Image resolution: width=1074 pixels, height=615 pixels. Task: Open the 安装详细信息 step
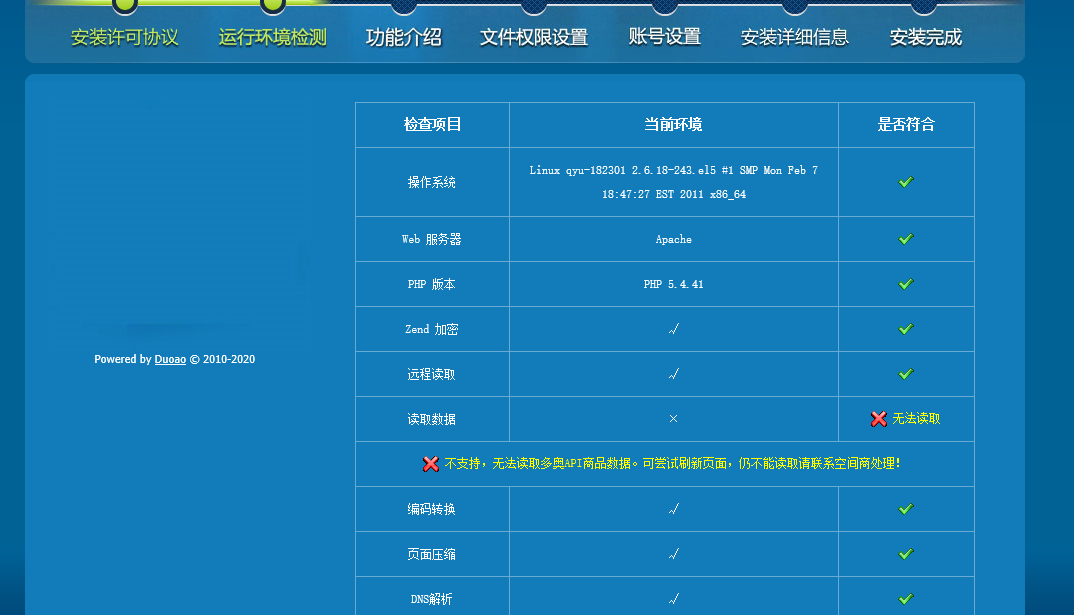pyautogui.click(x=795, y=38)
